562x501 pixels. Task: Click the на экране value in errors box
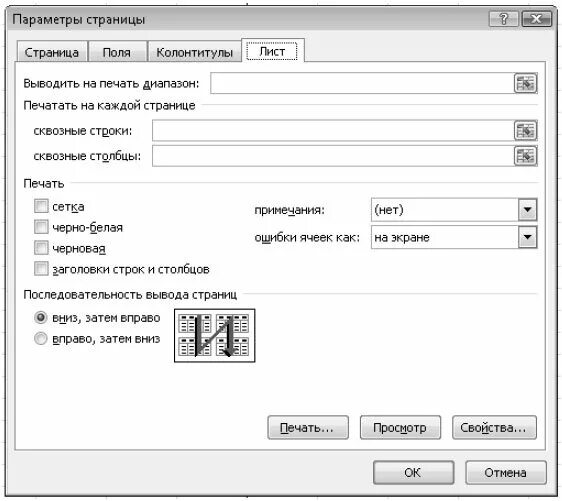coord(402,237)
